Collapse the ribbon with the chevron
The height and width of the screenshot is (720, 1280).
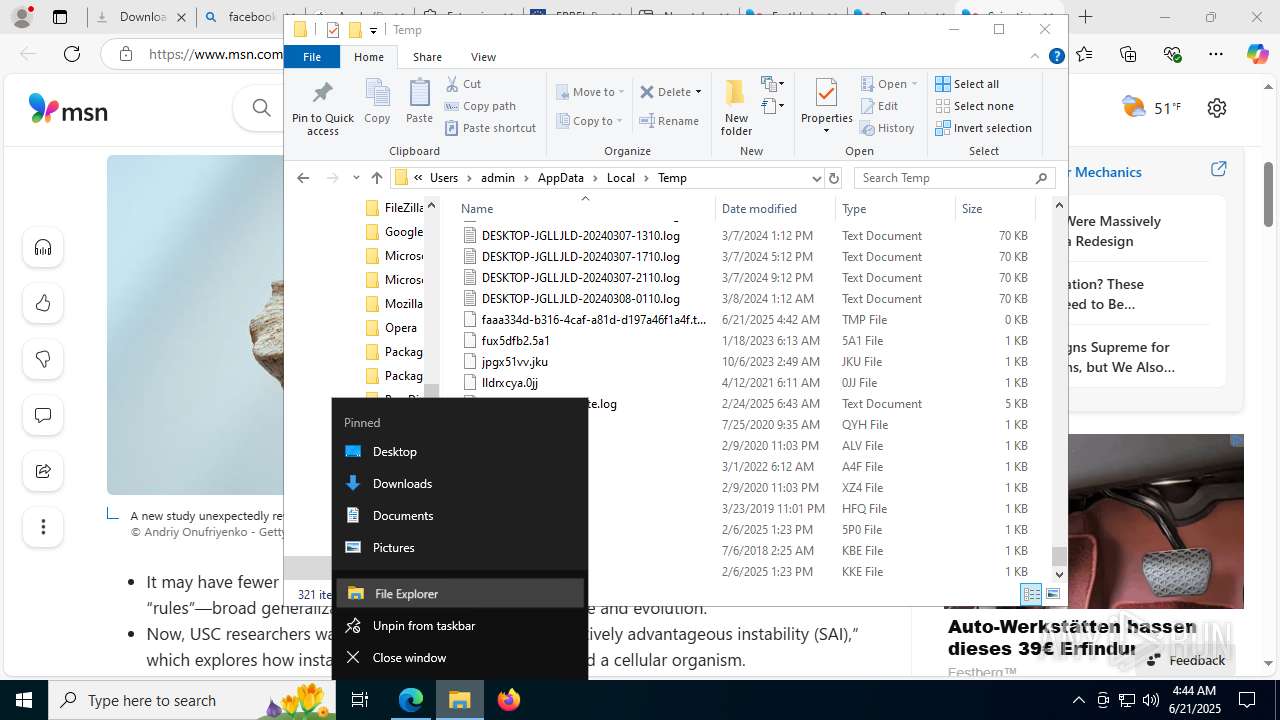click(x=1035, y=57)
